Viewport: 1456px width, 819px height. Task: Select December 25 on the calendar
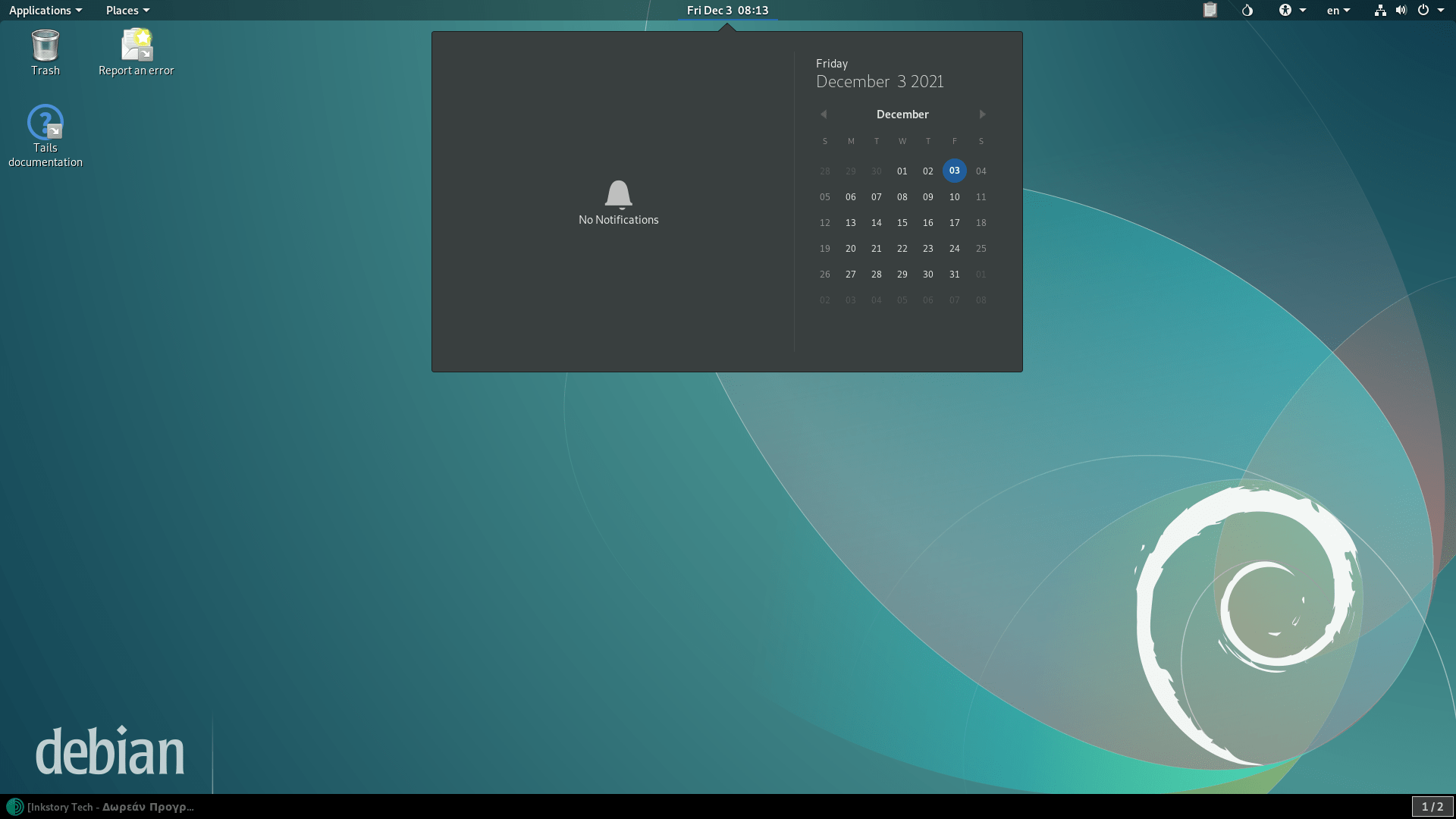pos(981,248)
